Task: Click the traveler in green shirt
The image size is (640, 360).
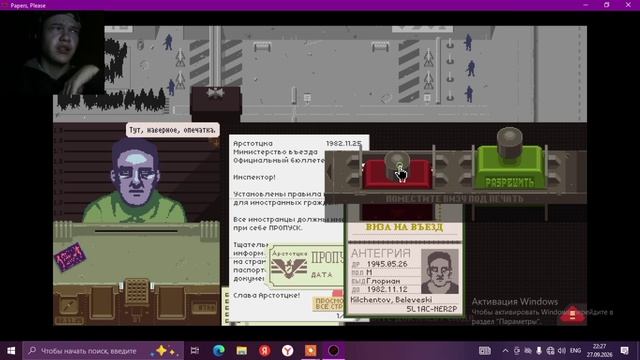Action: click(135, 182)
